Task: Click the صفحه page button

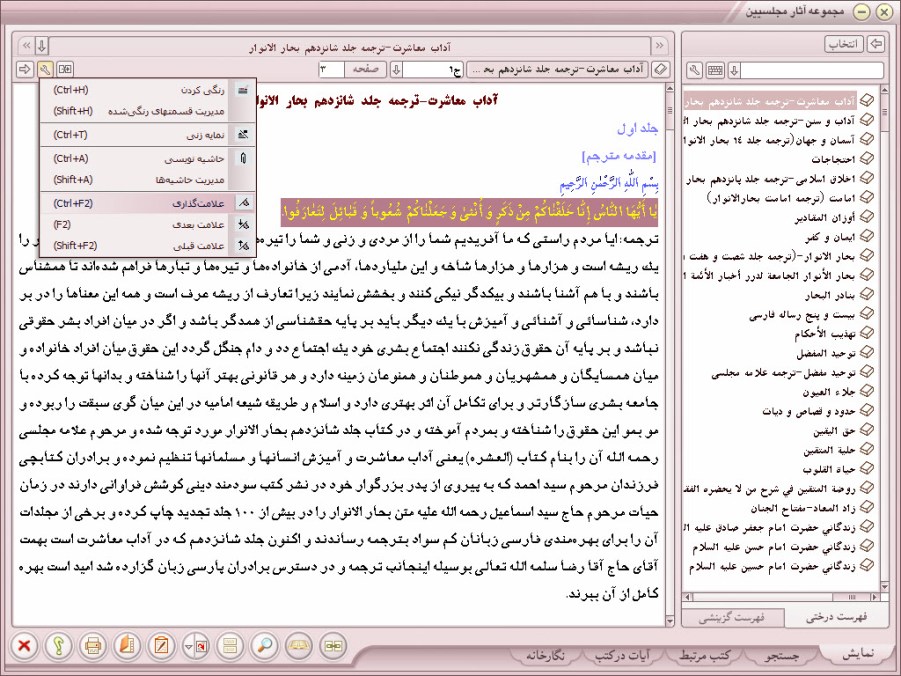Action: pos(365,70)
